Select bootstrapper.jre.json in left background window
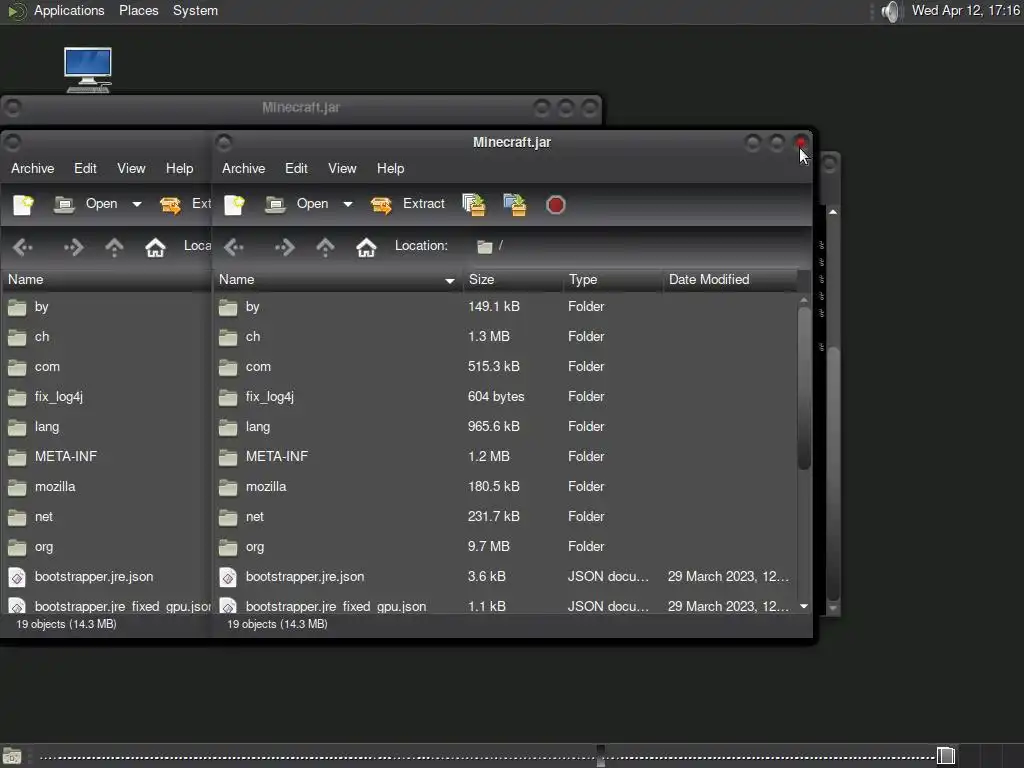This screenshot has width=1024, height=768. pos(107,577)
